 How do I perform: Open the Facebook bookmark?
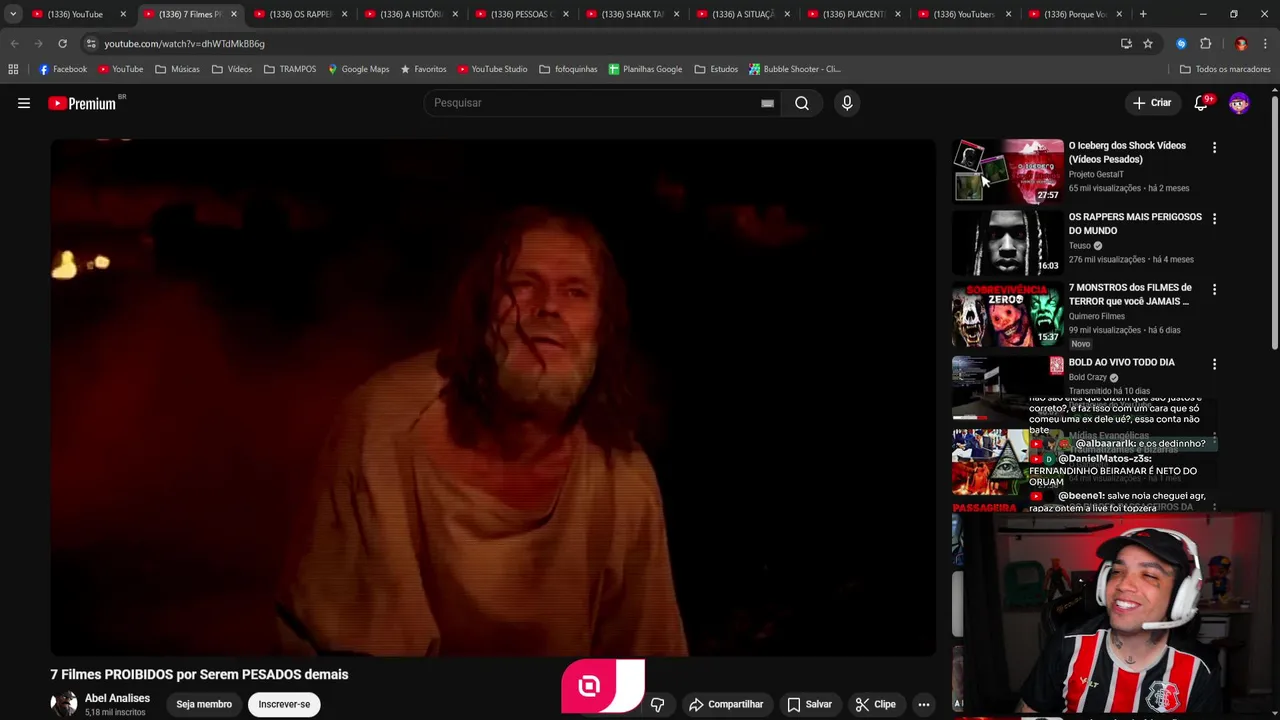click(x=62, y=69)
